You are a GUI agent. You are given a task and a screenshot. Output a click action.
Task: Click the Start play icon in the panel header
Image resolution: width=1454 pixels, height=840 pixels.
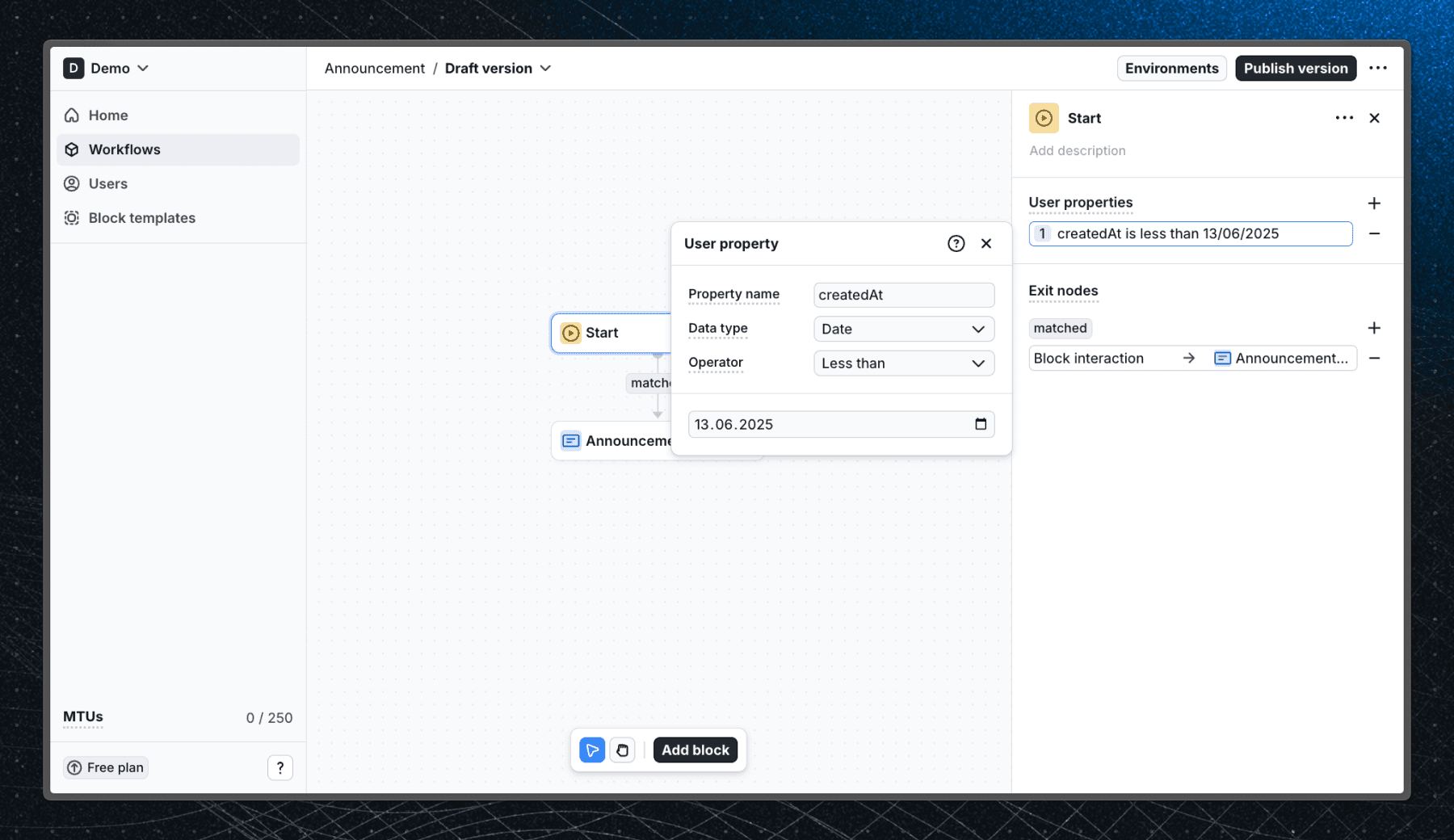pos(1044,118)
